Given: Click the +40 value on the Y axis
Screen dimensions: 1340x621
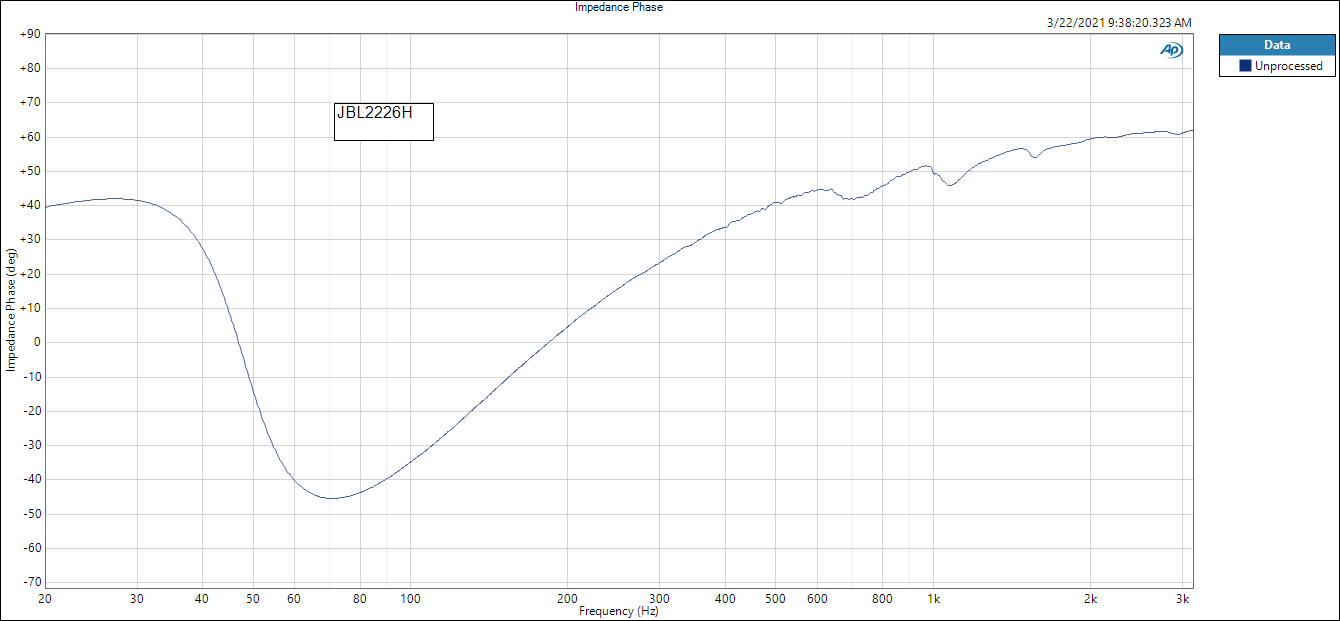Looking at the screenshot, I should pos(29,205).
